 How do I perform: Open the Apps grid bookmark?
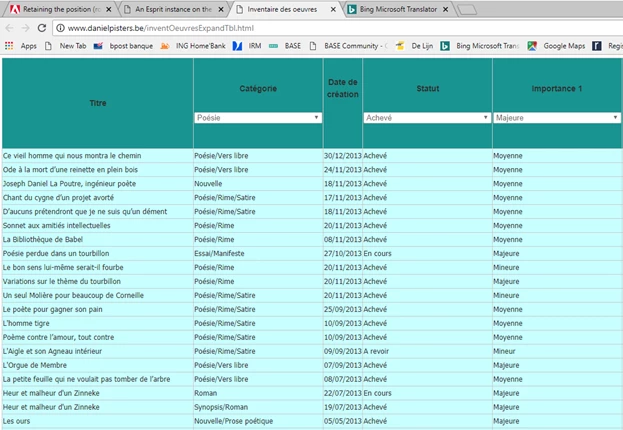click(x=21, y=46)
